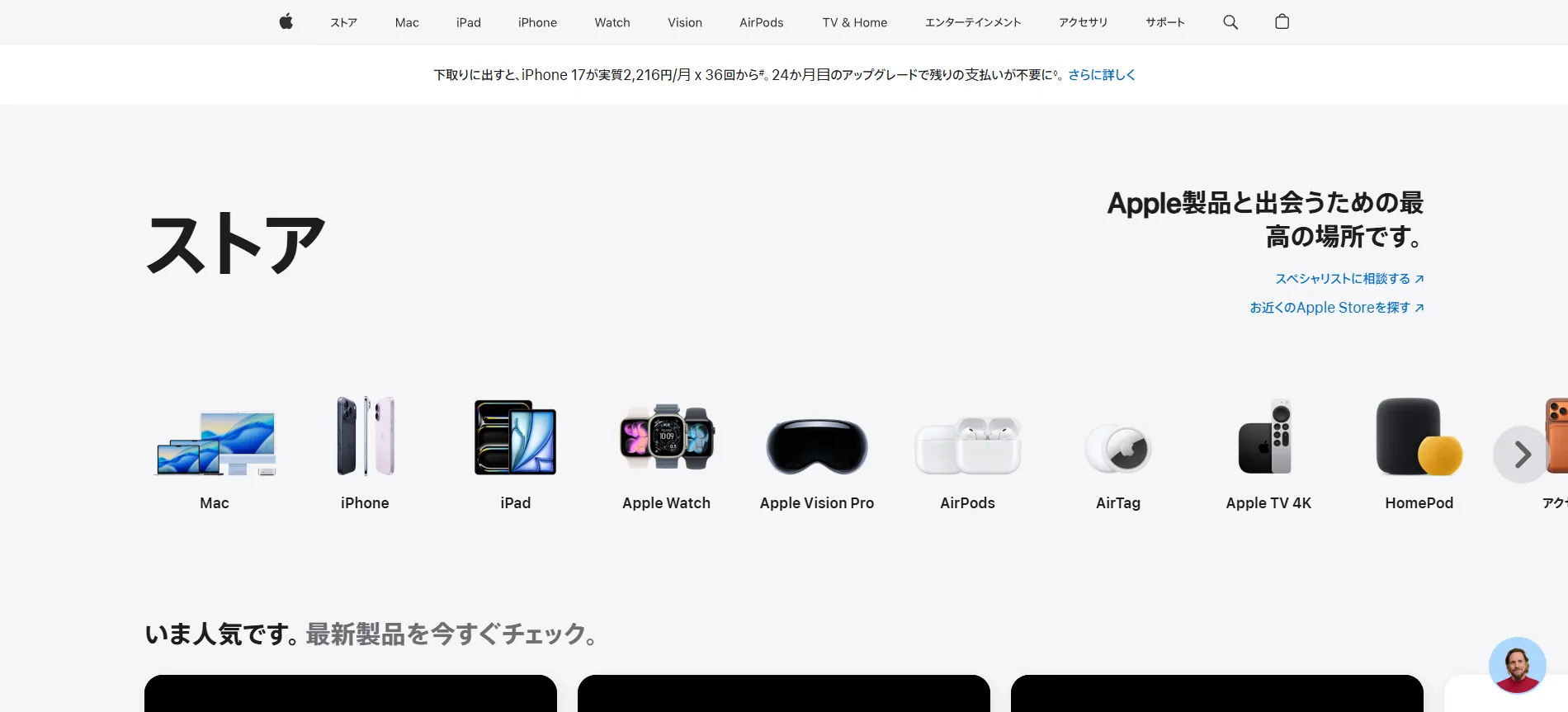Open the サポート menu item
The height and width of the screenshot is (712, 1568).
[1164, 22]
